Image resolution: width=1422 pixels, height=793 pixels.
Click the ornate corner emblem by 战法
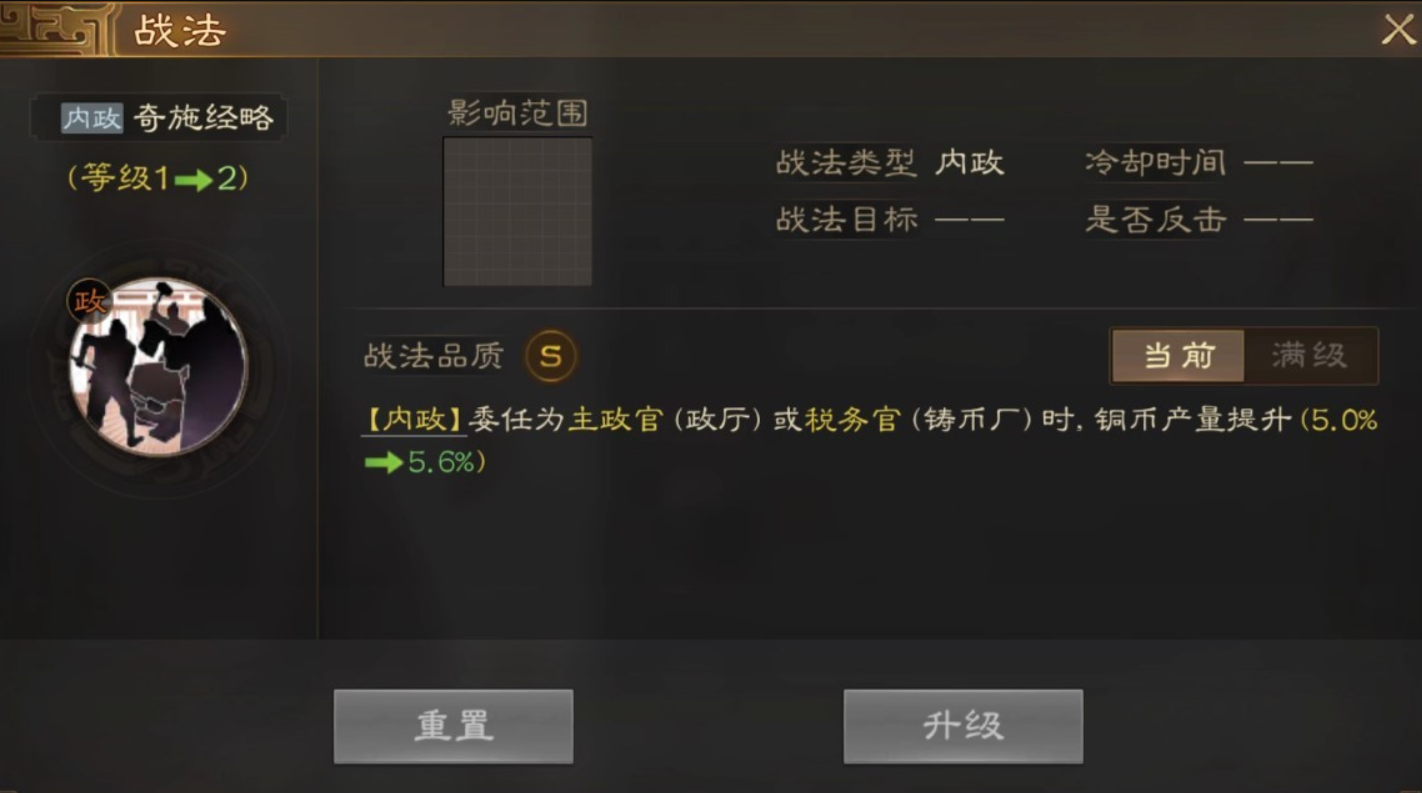point(59,28)
